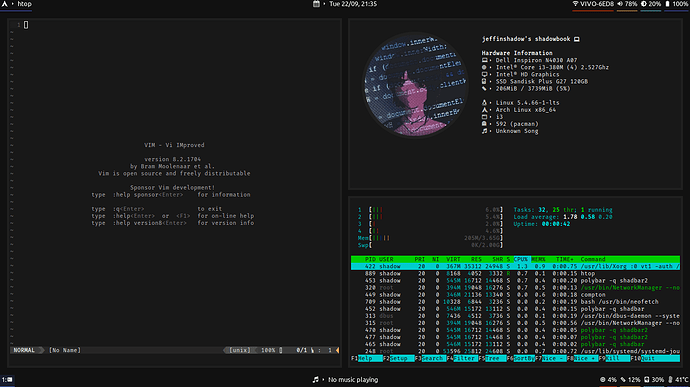Click memory icon beside 206MiB / 3739MiB
This screenshot has width=690, height=387.
tap(484, 88)
